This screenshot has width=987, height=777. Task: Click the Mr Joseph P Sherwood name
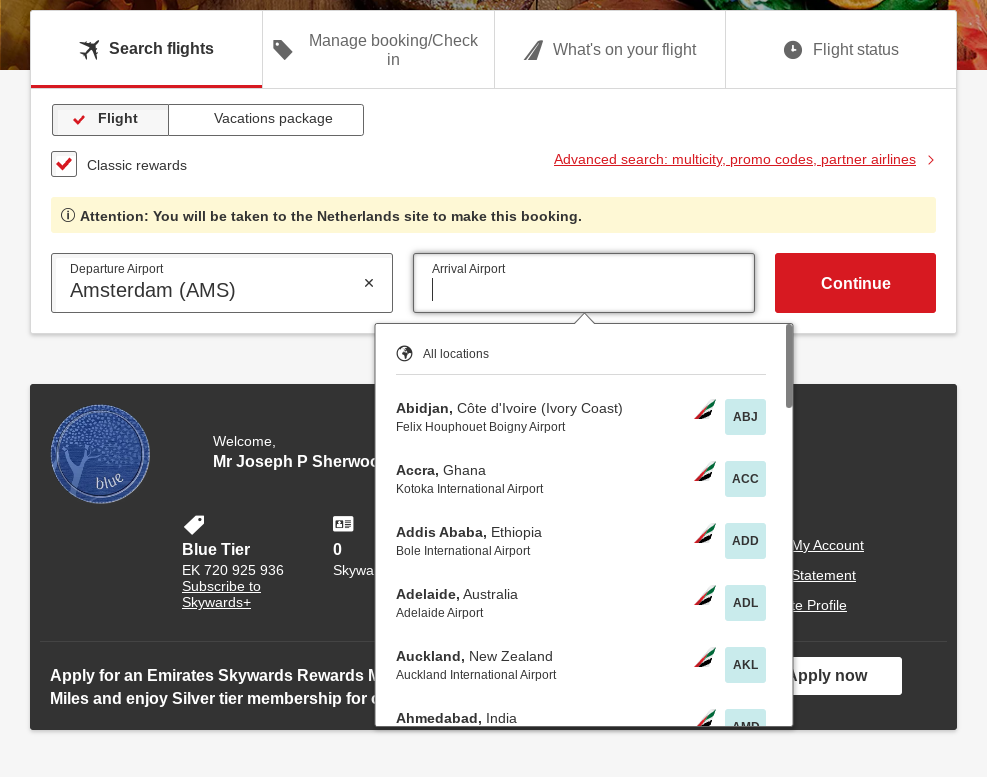tap(295, 462)
